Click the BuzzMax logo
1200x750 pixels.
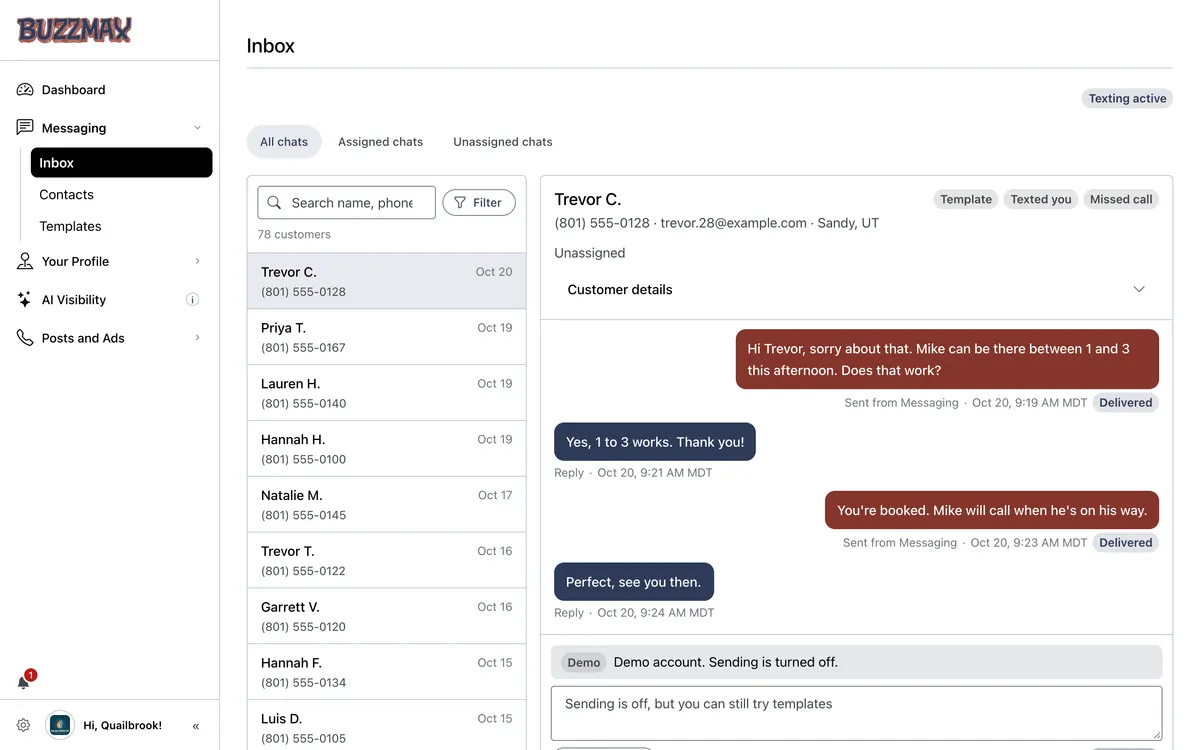(74, 30)
